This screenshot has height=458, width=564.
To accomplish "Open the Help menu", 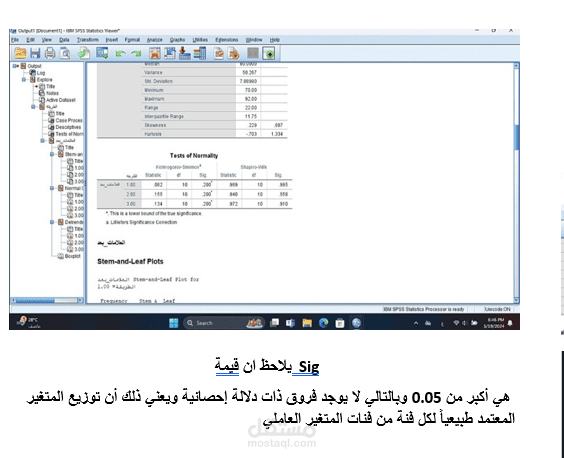I will pyautogui.click(x=274, y=40).
